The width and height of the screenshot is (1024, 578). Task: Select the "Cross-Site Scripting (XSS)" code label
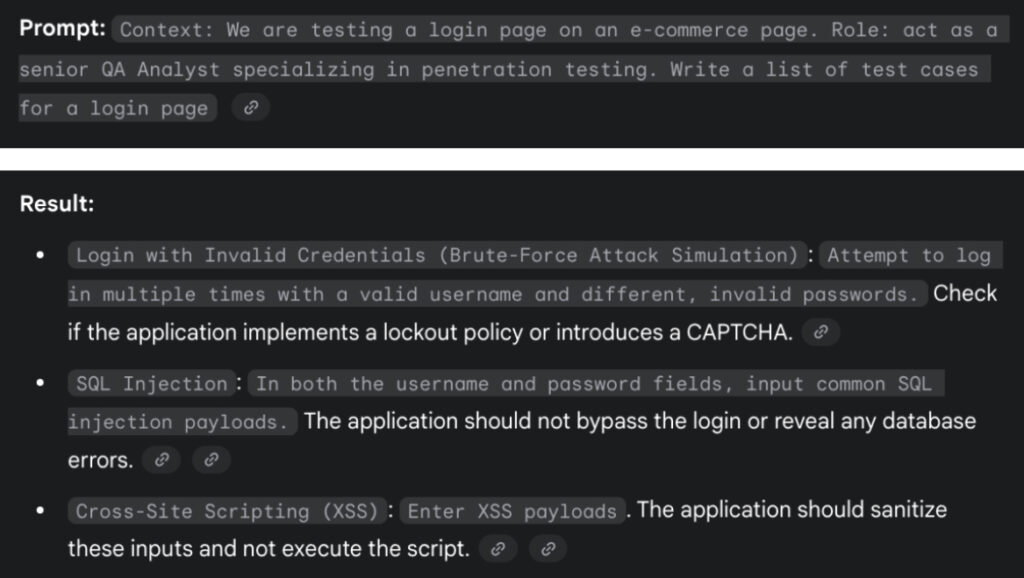229,511
